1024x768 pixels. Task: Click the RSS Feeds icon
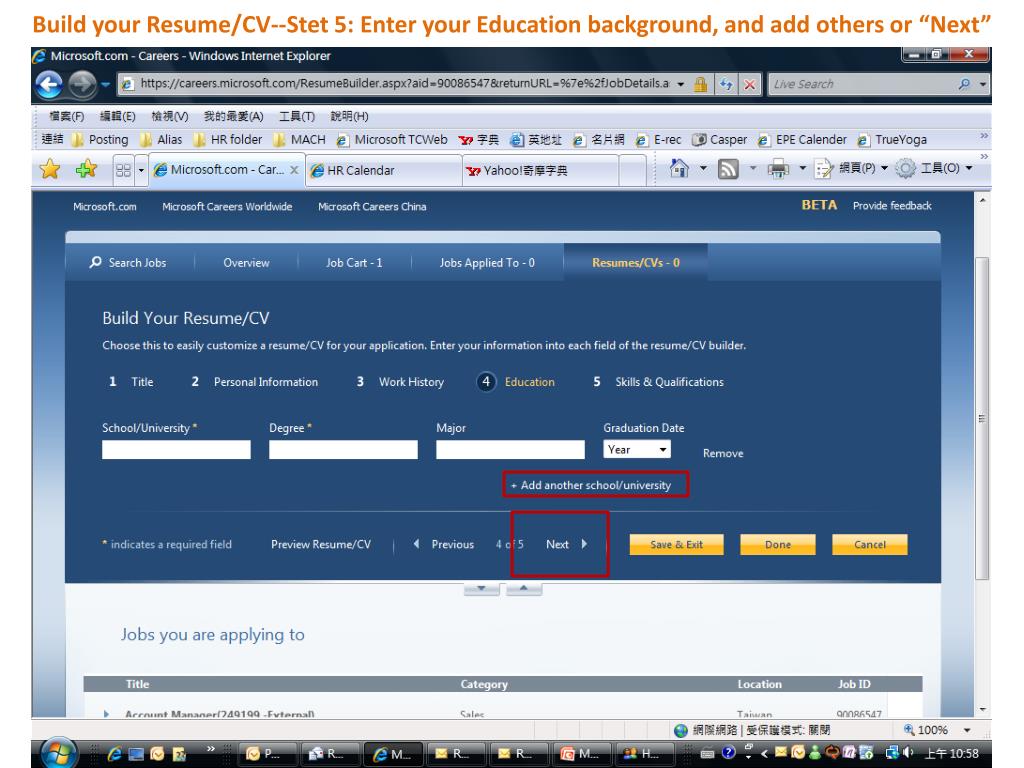point(728,168)
